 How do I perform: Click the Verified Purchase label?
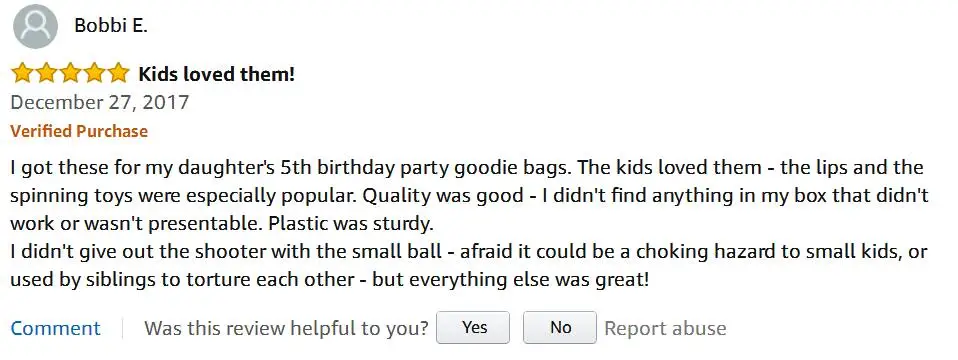click(79, 131)
